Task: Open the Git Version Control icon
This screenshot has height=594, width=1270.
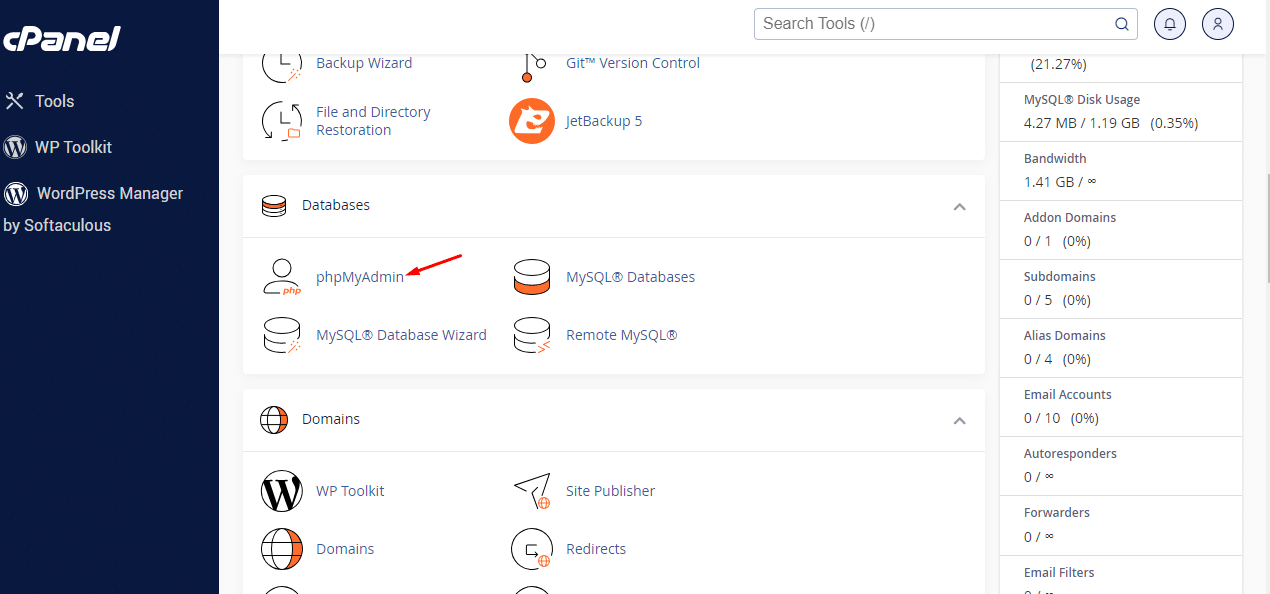Action: pos(532,64)
